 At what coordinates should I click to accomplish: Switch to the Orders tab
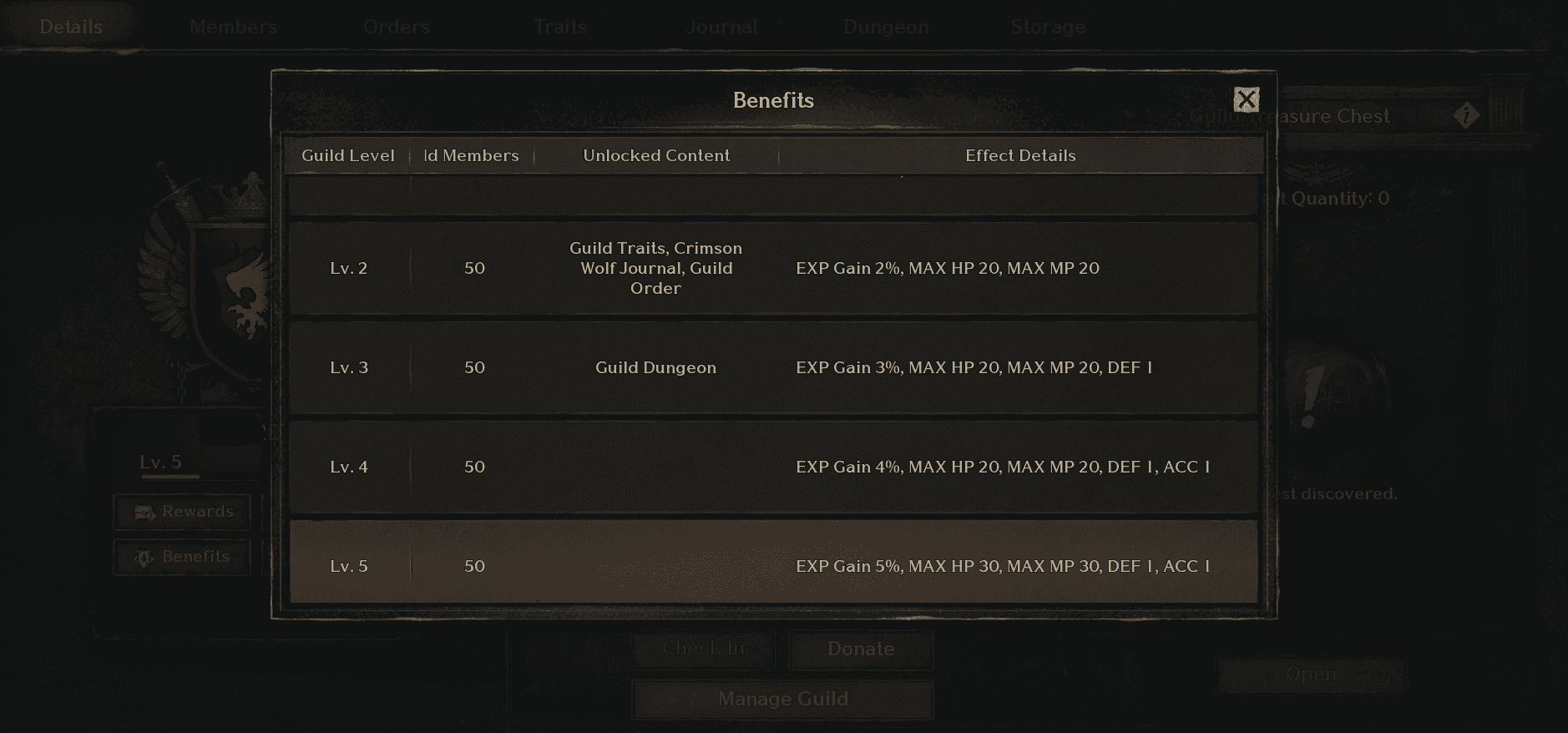pyautogui.click(x=397, y=27)
